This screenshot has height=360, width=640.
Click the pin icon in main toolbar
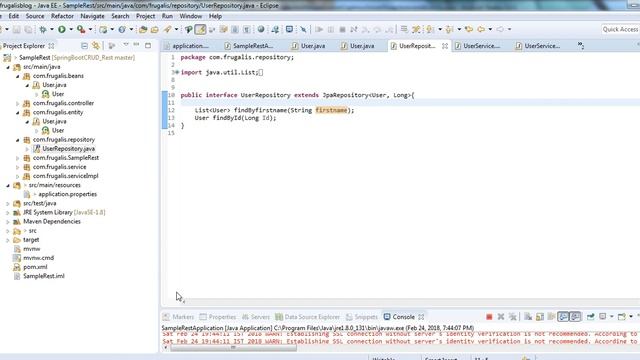click(x=303, y=29)
